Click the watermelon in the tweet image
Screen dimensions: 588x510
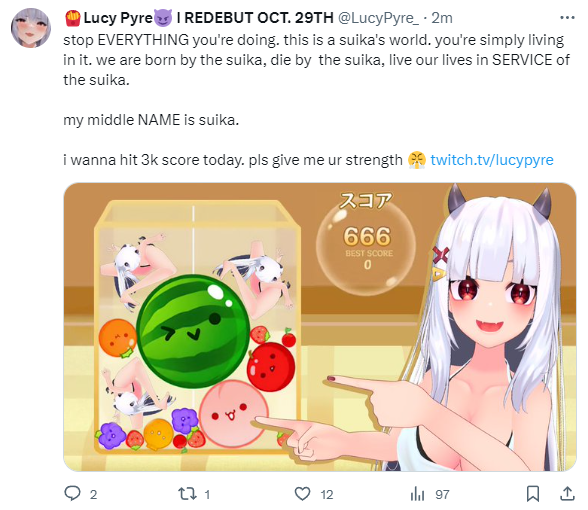point(193,330)
